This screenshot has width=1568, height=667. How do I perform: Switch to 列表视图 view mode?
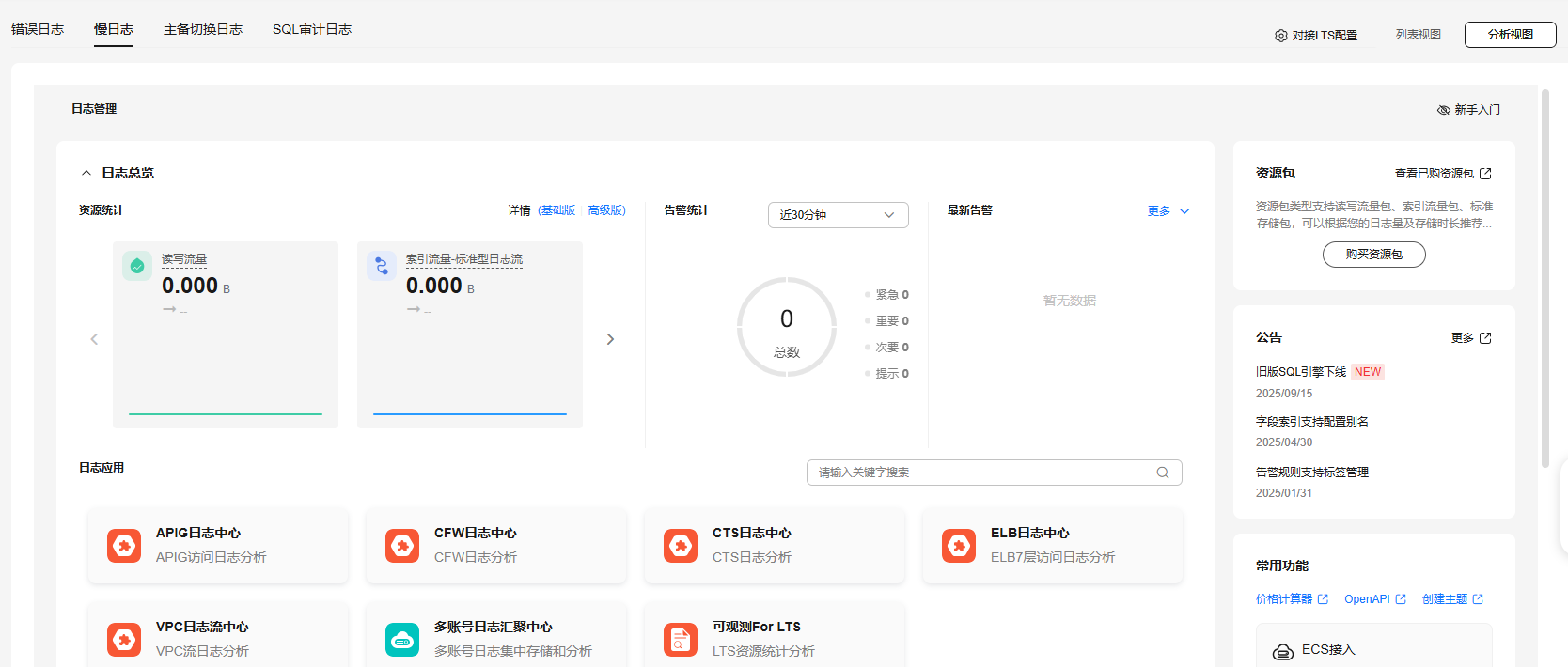click(x=1418, y=35)
